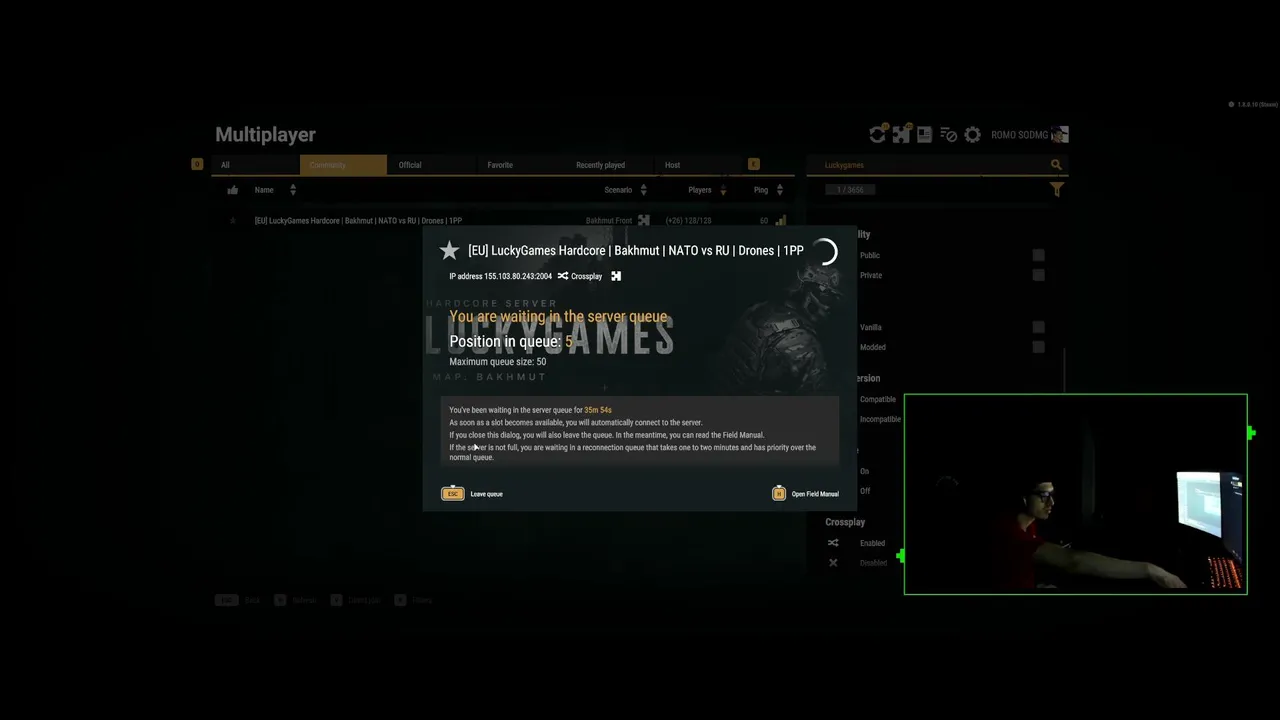
Task: Click the Multiplayer page title
Action: pos(265,135)
